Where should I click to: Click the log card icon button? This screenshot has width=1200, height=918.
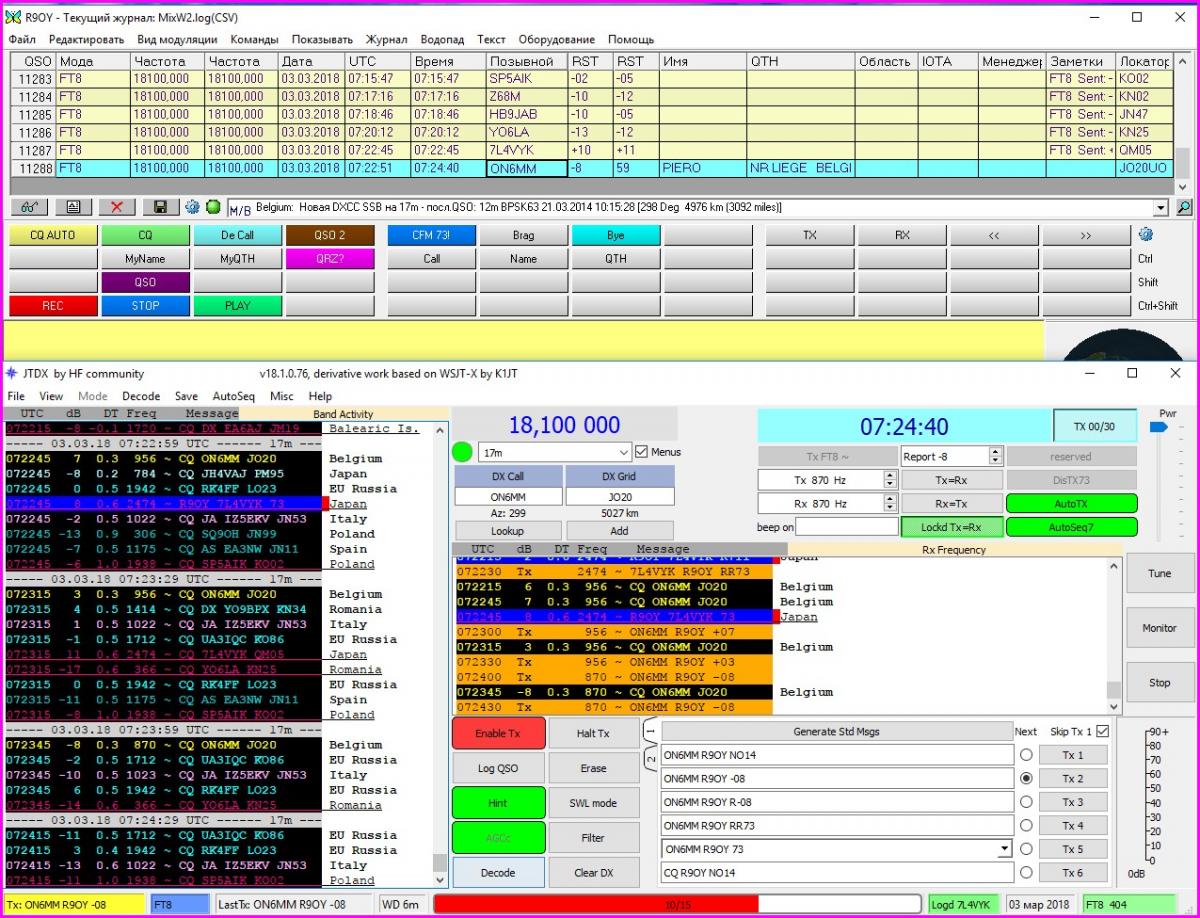coord(74,207)
